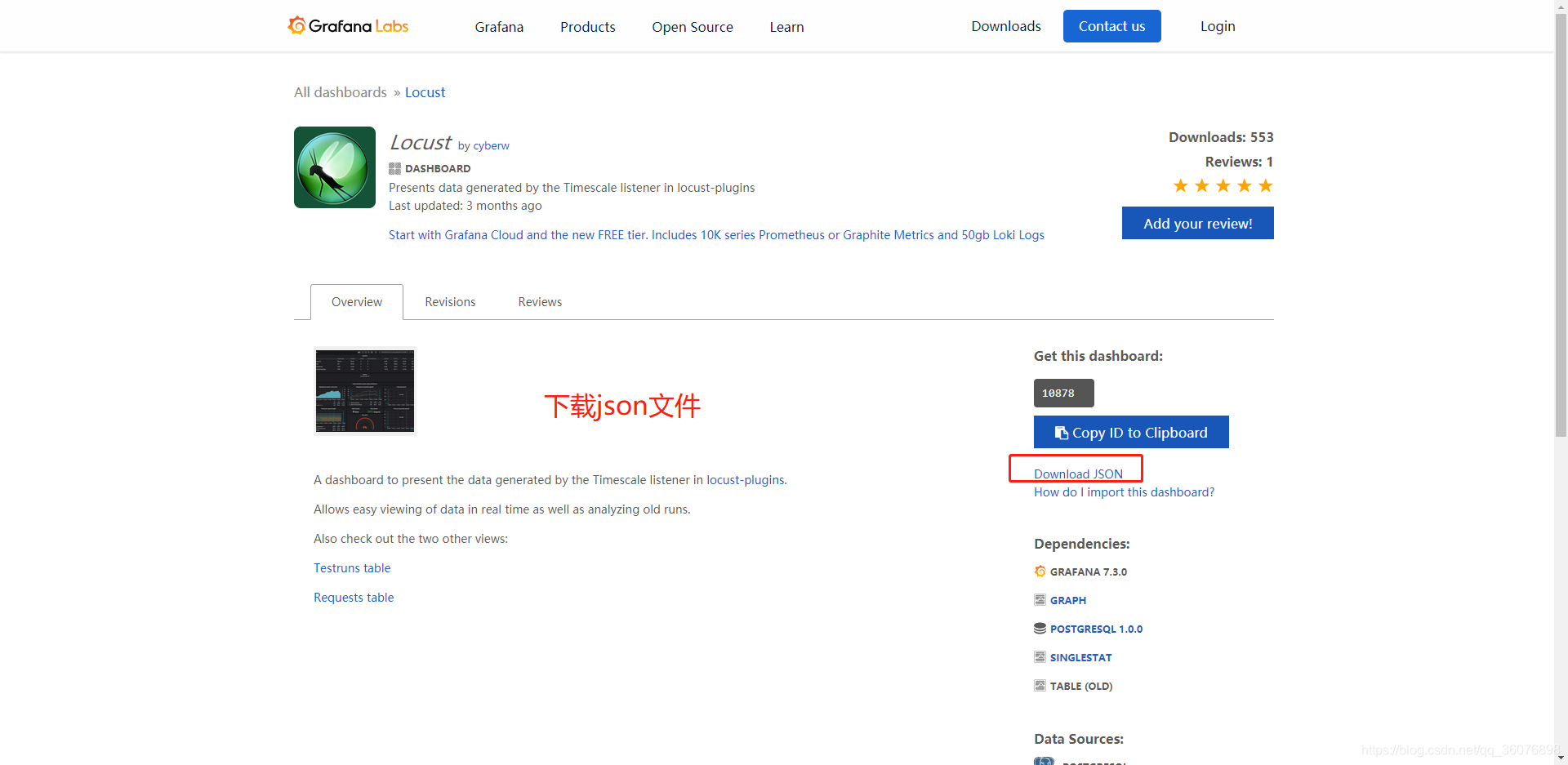Open the Grafana Cloud free tier promo link
This screenshot has height=765, width=1568.
pos(716,235)
